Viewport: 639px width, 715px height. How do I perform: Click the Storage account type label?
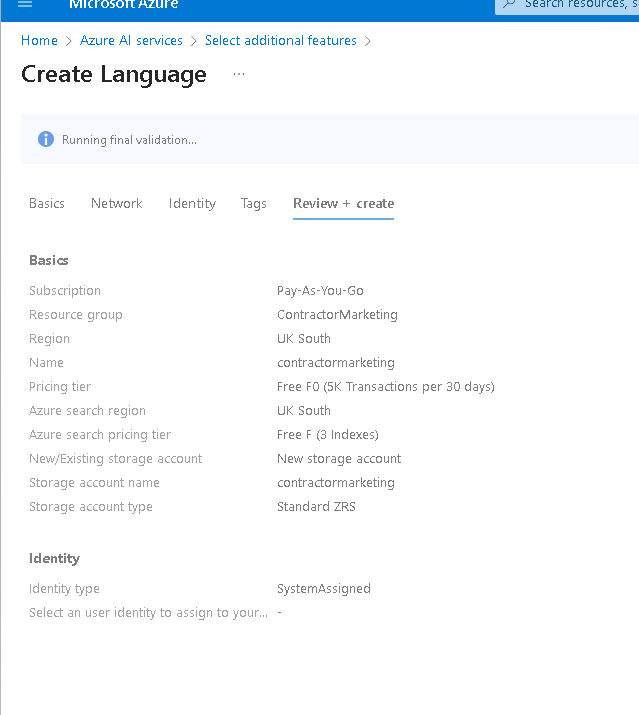point(91,507)
